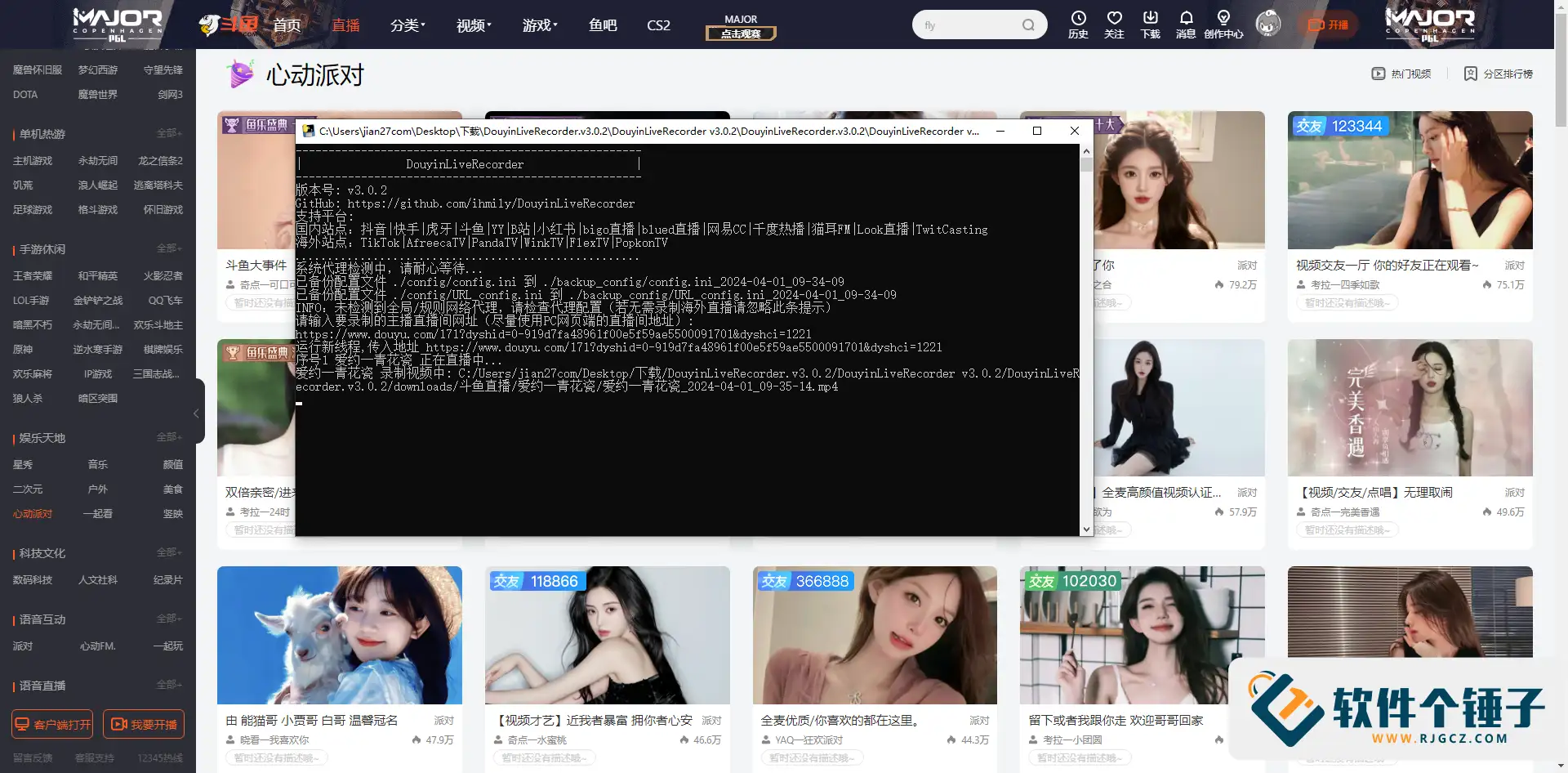The height and width of the screenshot is (773, 1568).
Task: Open the 123344 交友 stream thumbnail
Action: click(x=1410, y=180)
